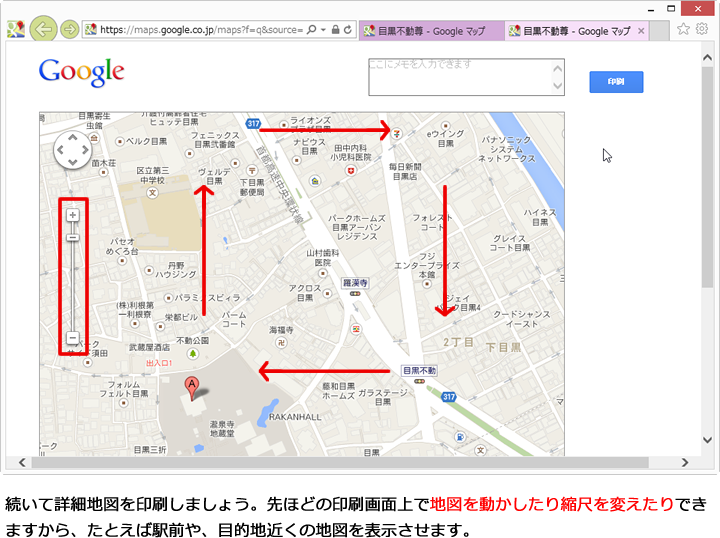Click the zoom in plus button
This screenshot has width=720, height=538.
tap(73, 215)
